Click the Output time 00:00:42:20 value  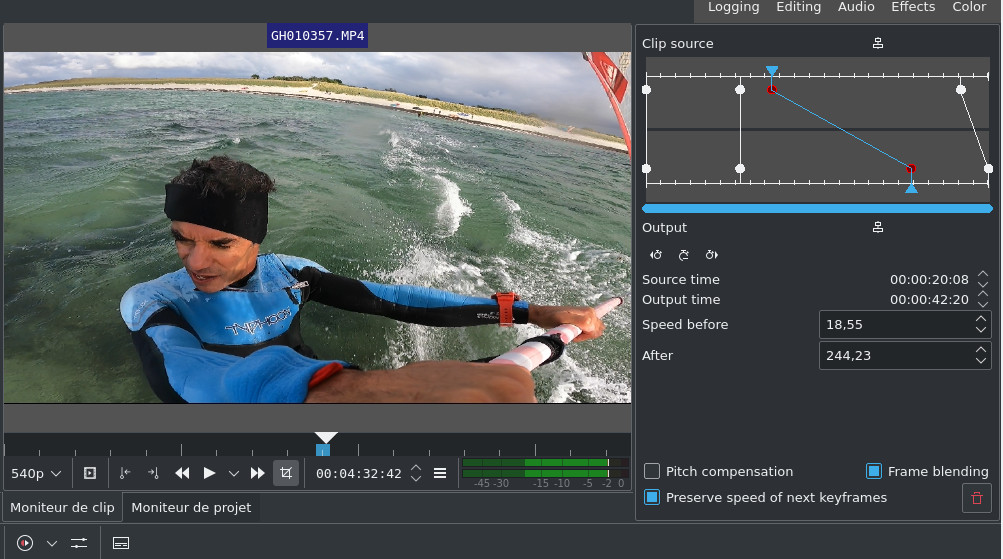(929, 300)
